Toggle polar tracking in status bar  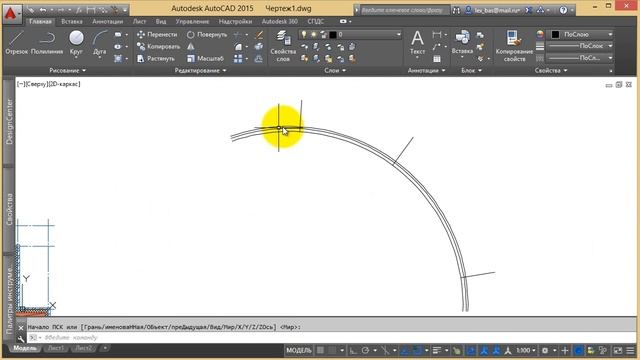pos(365,350)
